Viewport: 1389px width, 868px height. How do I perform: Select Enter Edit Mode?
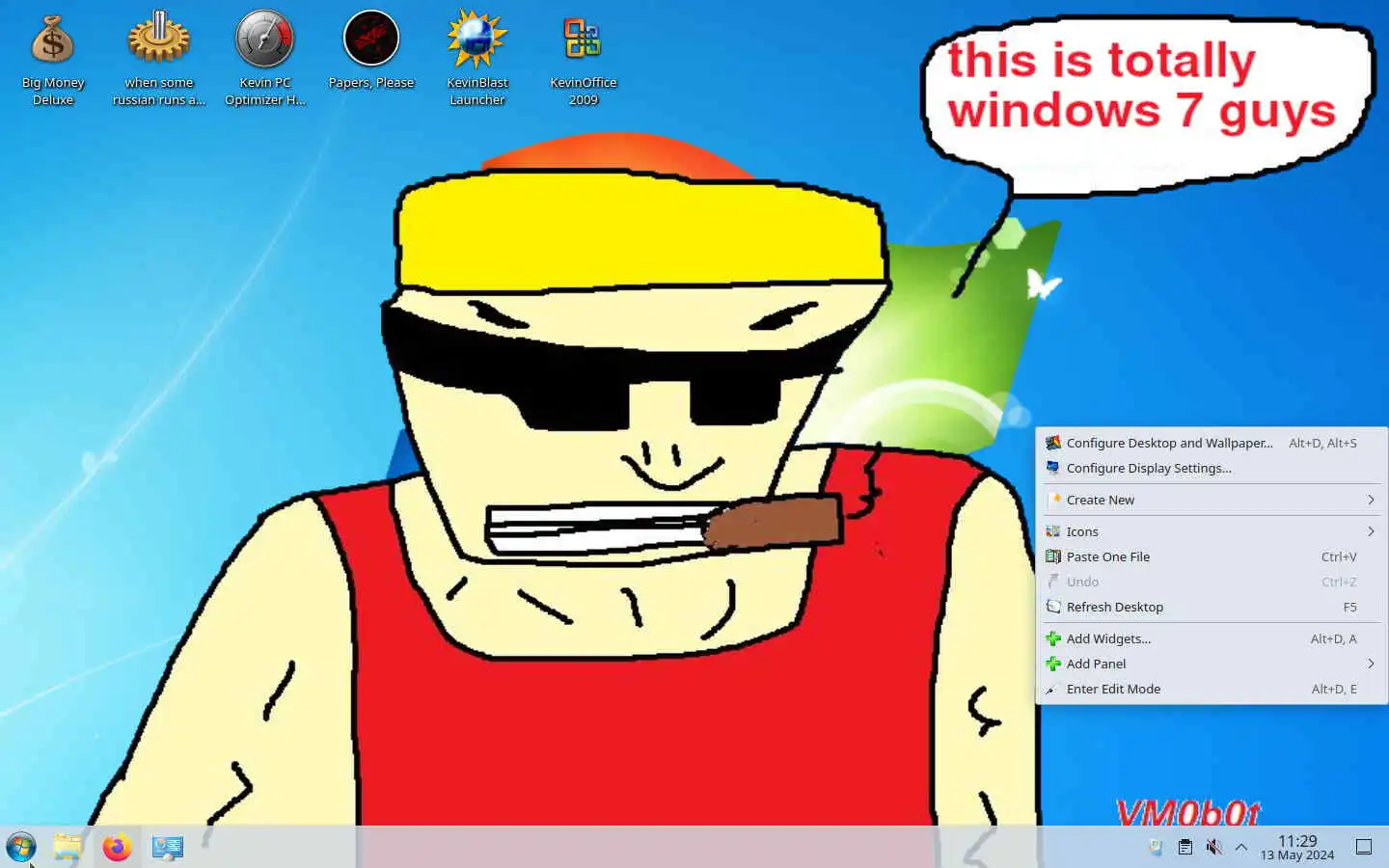(1212, 689)
